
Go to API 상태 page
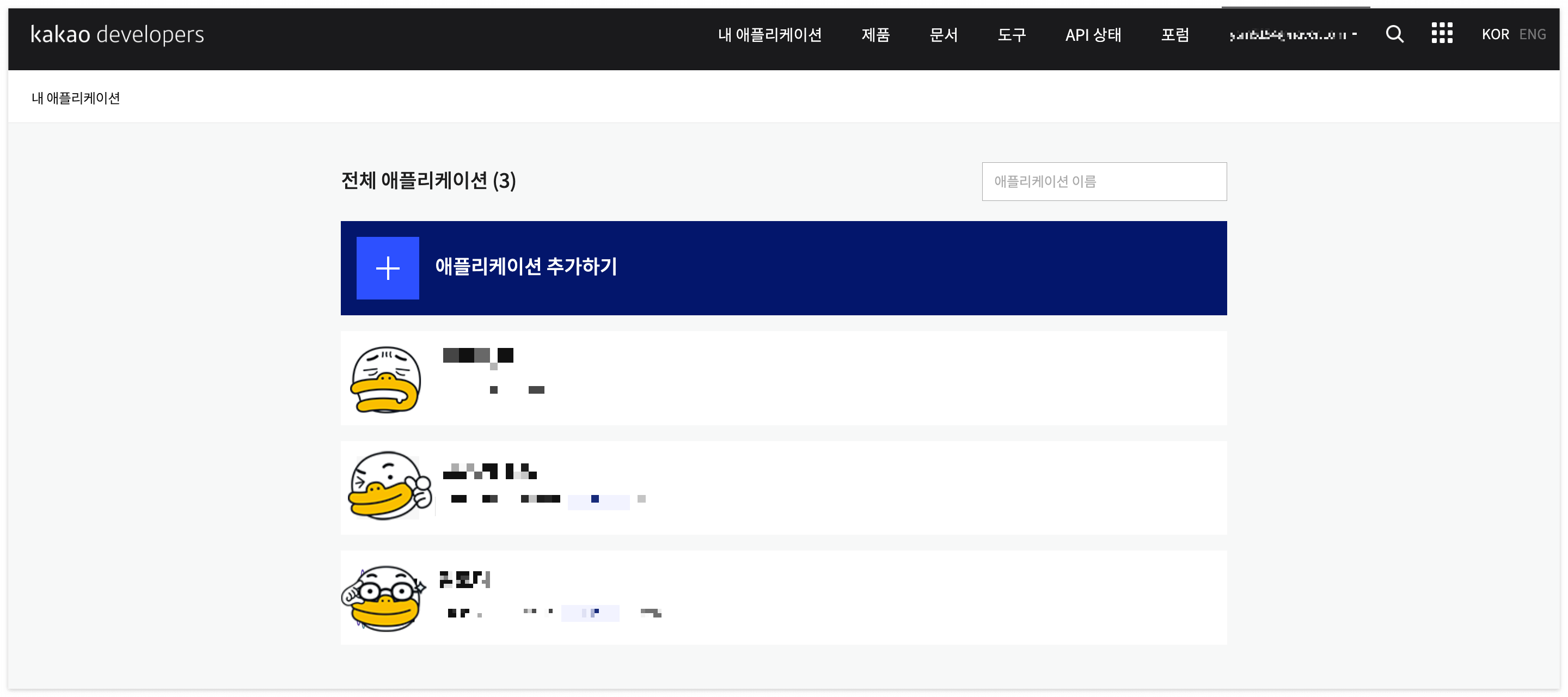1093,35
